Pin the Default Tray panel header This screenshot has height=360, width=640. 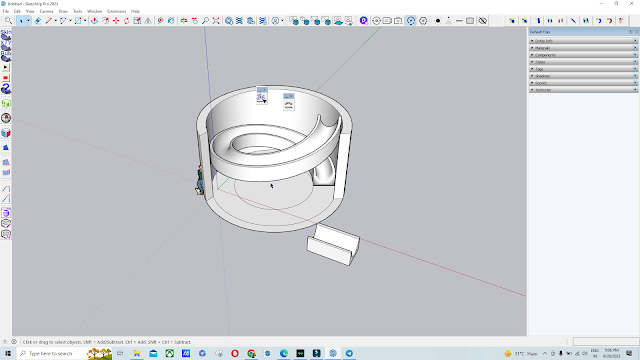(x=631, y=32)
